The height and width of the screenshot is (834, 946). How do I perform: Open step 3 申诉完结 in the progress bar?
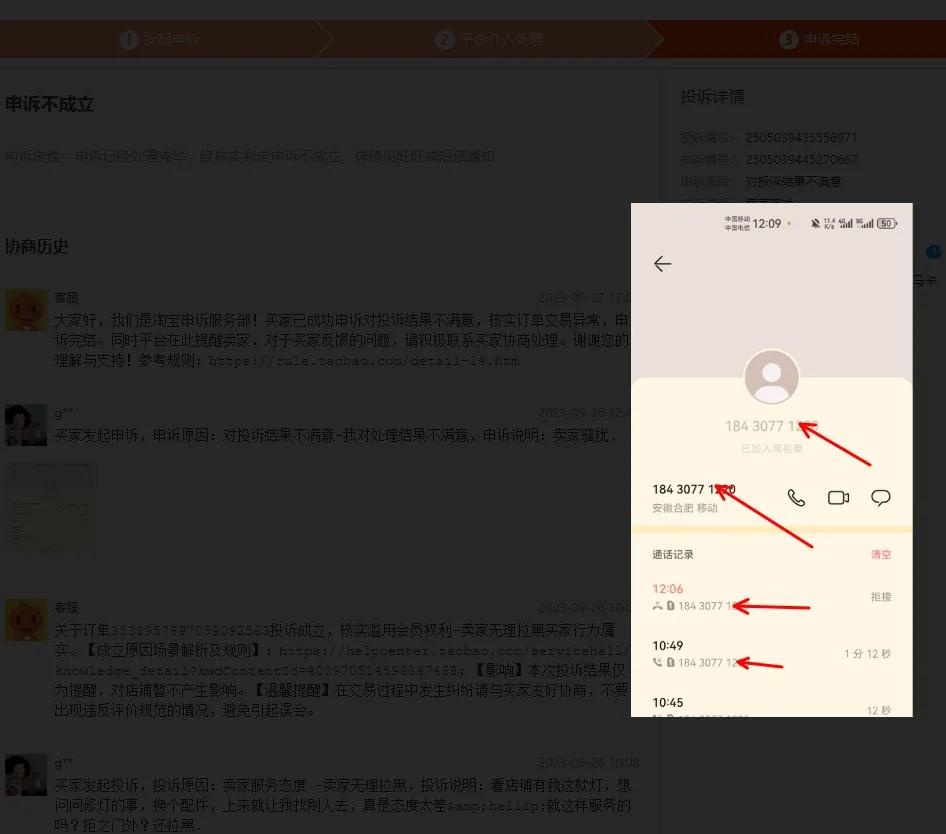click(x=819, y=39)
